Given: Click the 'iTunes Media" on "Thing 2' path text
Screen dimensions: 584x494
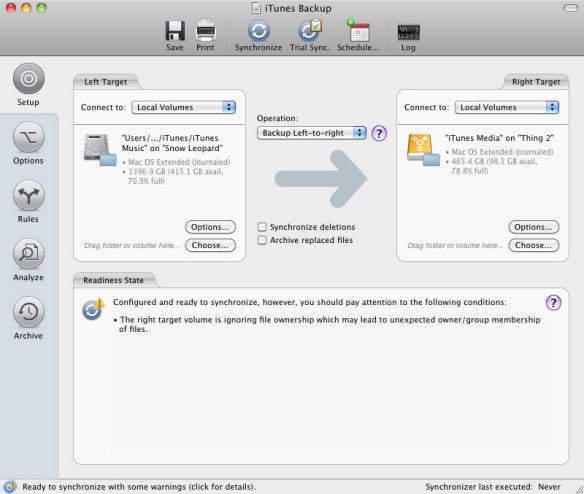Looking at the screenshot, I should coord(499,138).
